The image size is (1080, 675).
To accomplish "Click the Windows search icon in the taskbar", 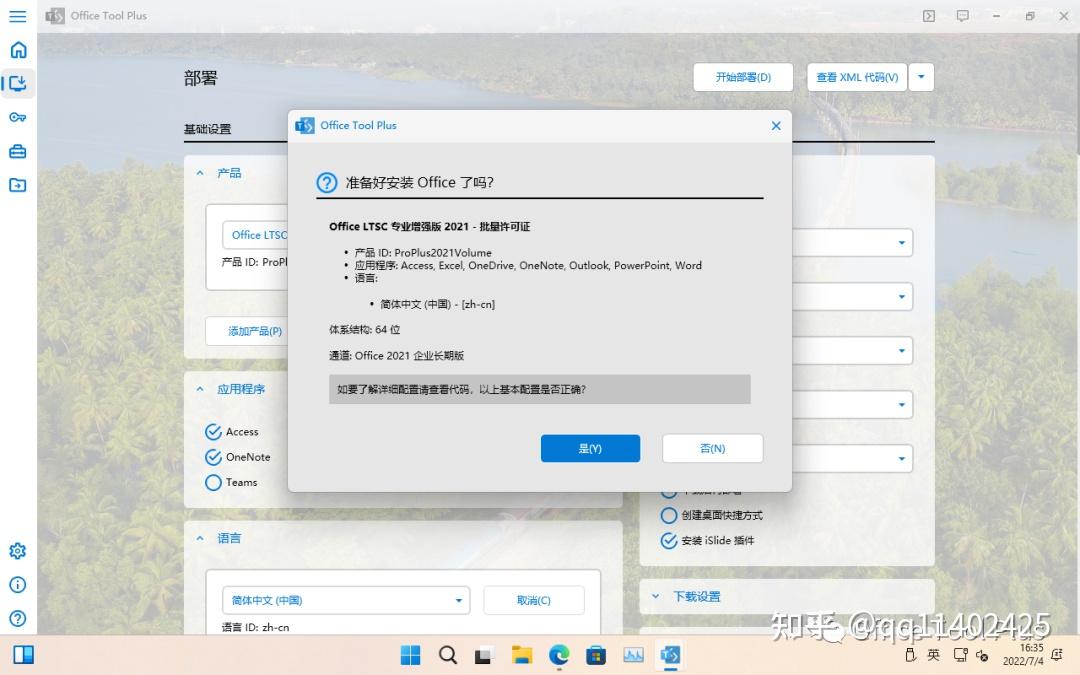I will (x=447, y=656).
